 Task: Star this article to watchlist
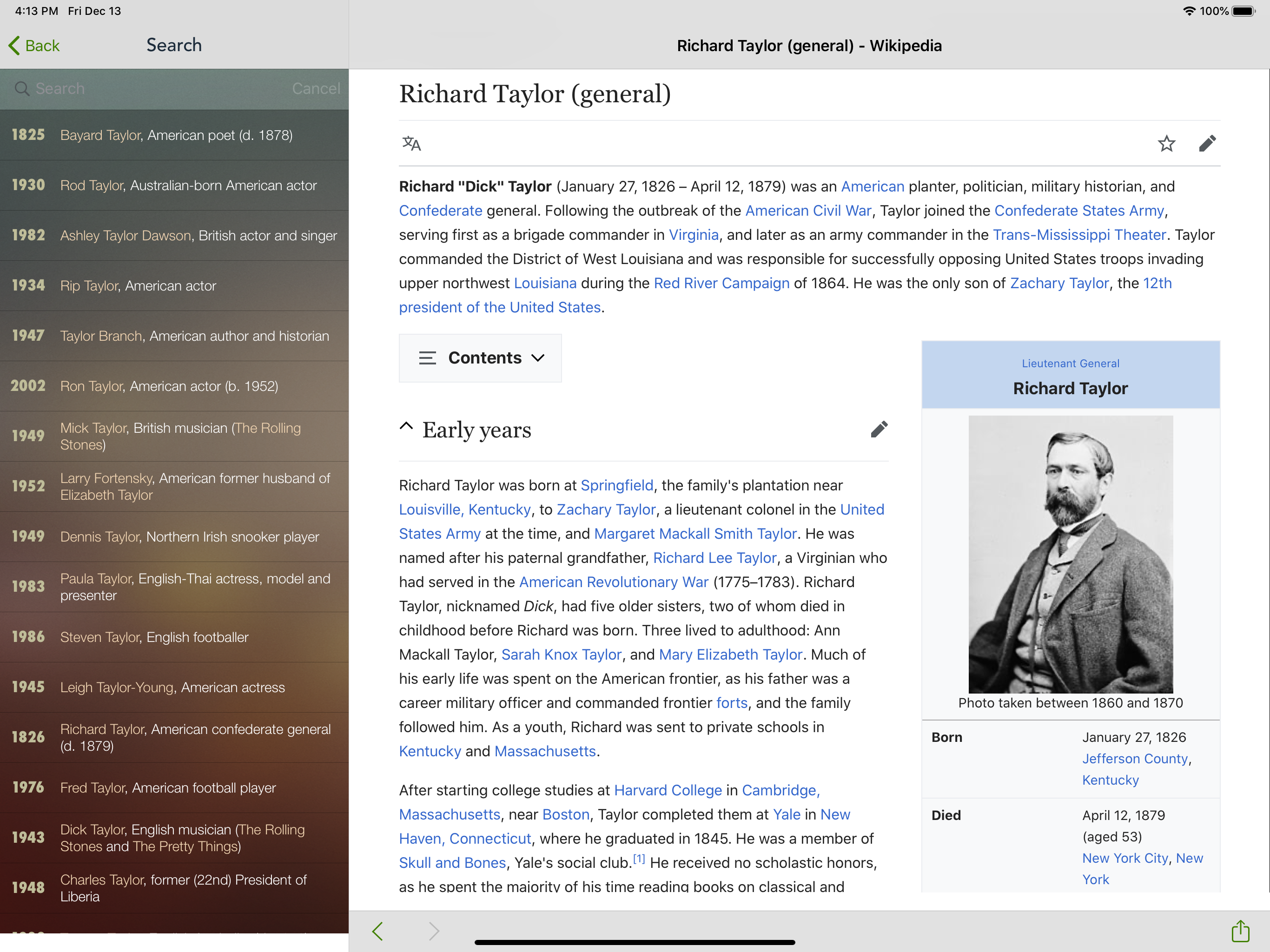click(1166, 143)
